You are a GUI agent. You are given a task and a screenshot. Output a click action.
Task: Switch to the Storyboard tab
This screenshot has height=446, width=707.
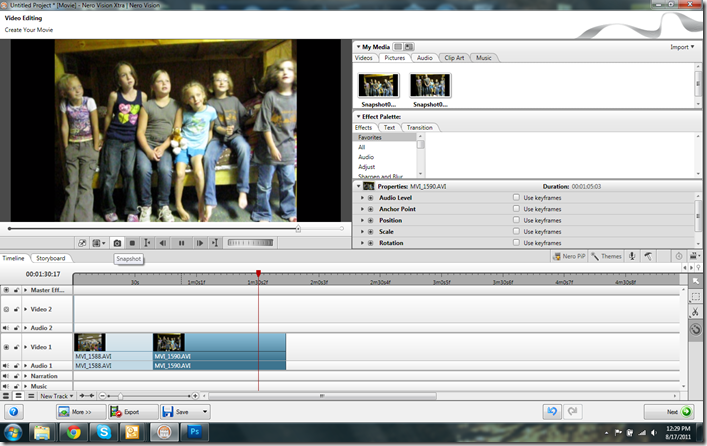tap(50, 258)
